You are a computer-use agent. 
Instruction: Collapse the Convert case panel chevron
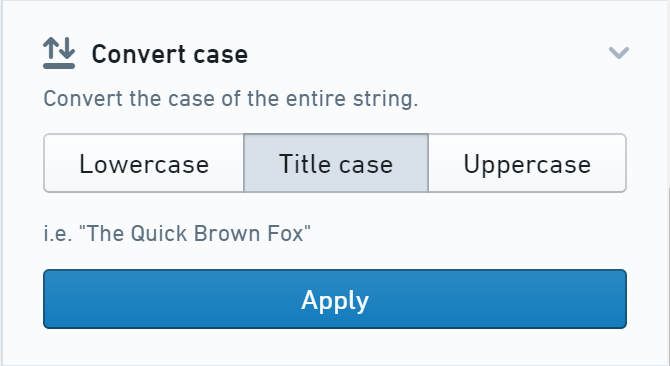point(618,53)
